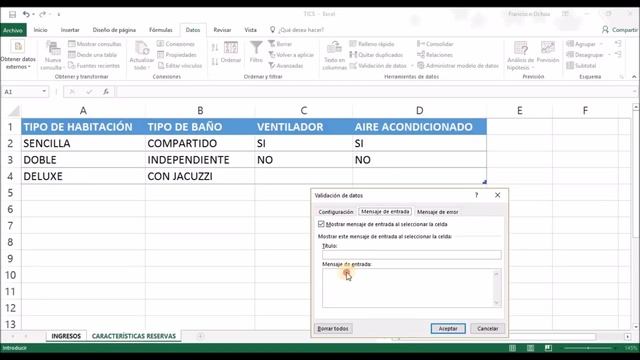This screenshot has height=360, width=640.
Task: Select CARACTERÍSTICAS RESERVAS sheet tab
Action: pos(133,336)
